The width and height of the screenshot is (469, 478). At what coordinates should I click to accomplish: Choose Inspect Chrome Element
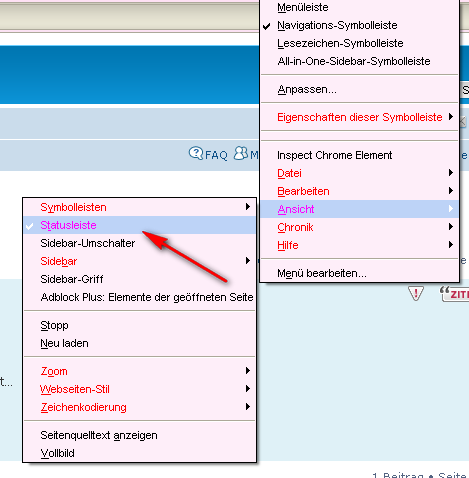[x=359, y=155]
